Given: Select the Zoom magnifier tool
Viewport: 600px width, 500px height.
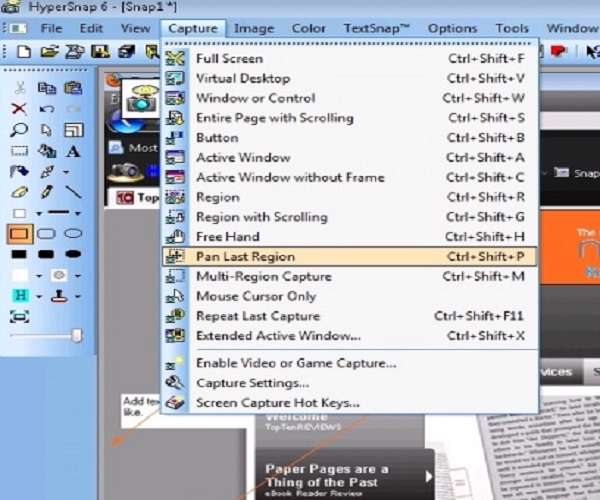Looking at the screenshot, I should 19,130.
